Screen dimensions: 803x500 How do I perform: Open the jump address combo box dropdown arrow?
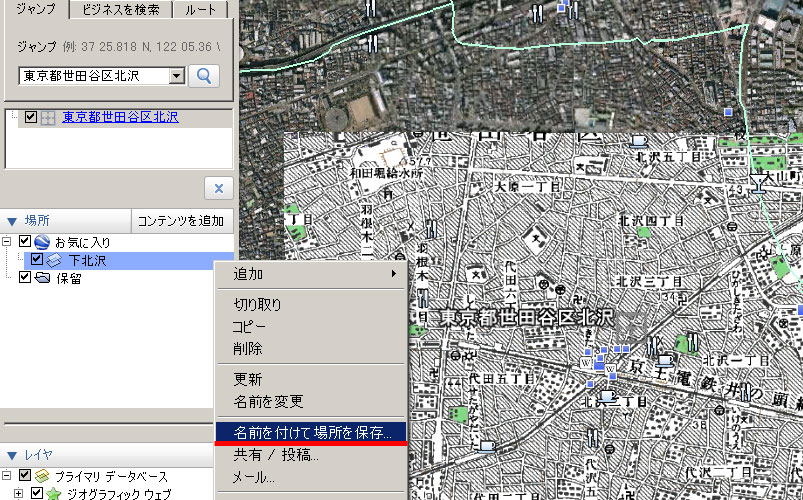(177, 76)
